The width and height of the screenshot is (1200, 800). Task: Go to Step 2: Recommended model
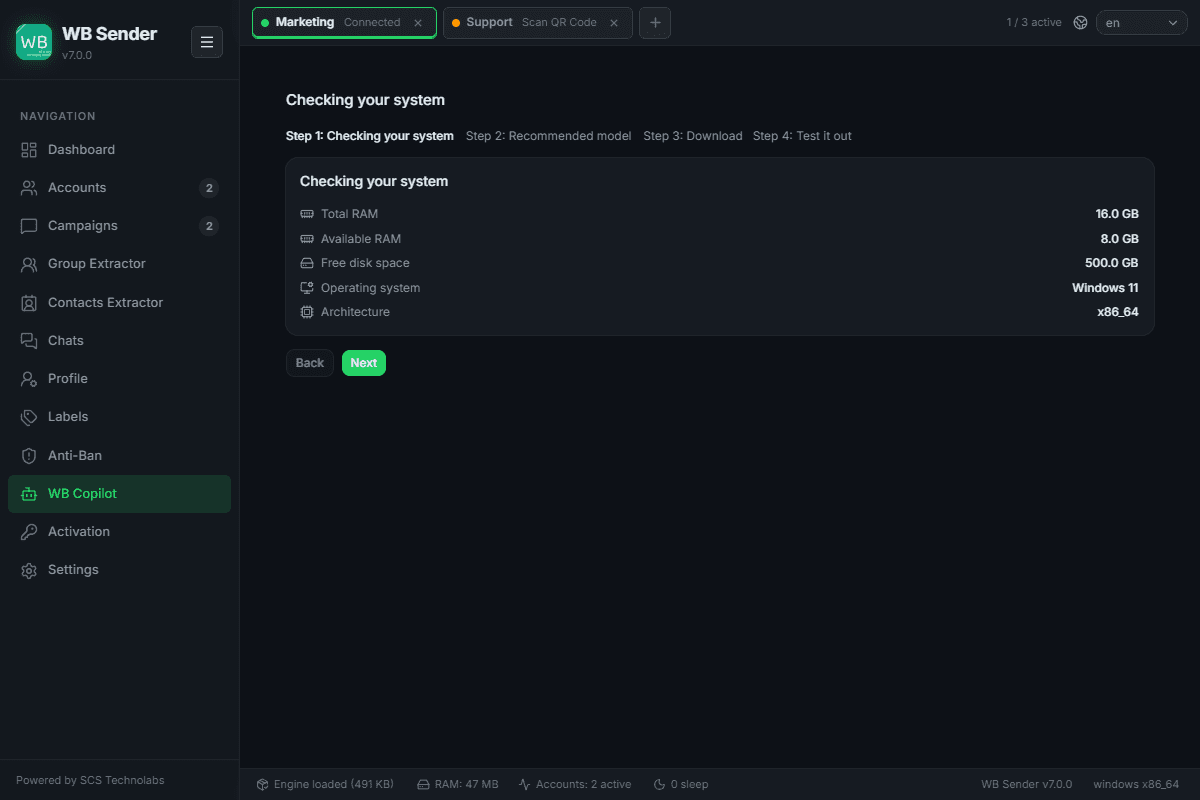[x=548, y=136]
